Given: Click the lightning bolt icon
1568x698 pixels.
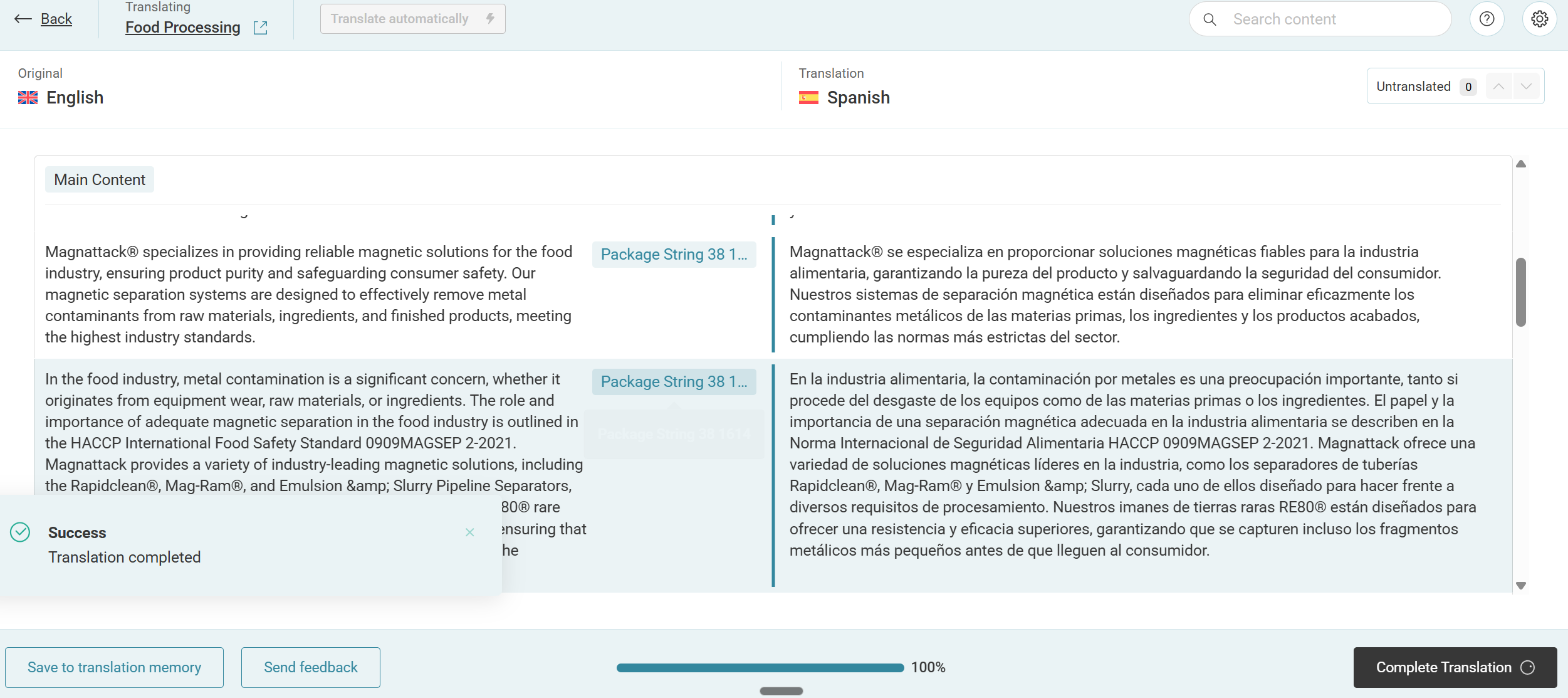Looking at the screenshot, I should click(490, 19).
